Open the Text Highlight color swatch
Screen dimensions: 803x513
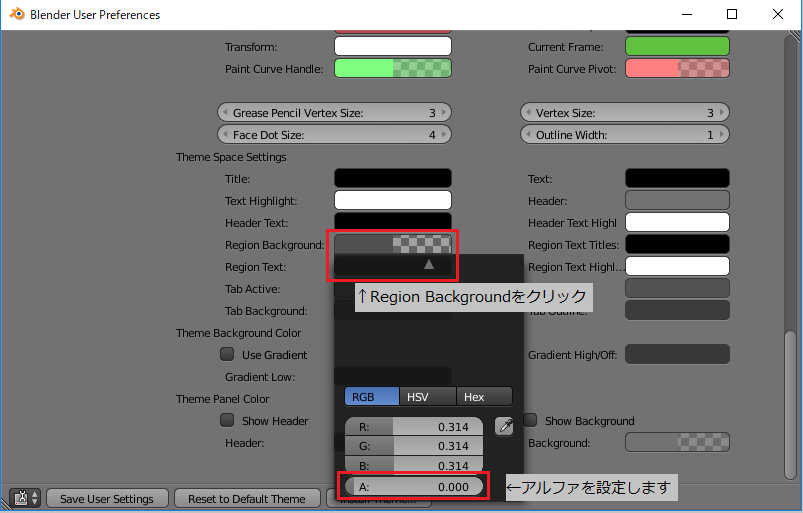click(x=393, y=201)
